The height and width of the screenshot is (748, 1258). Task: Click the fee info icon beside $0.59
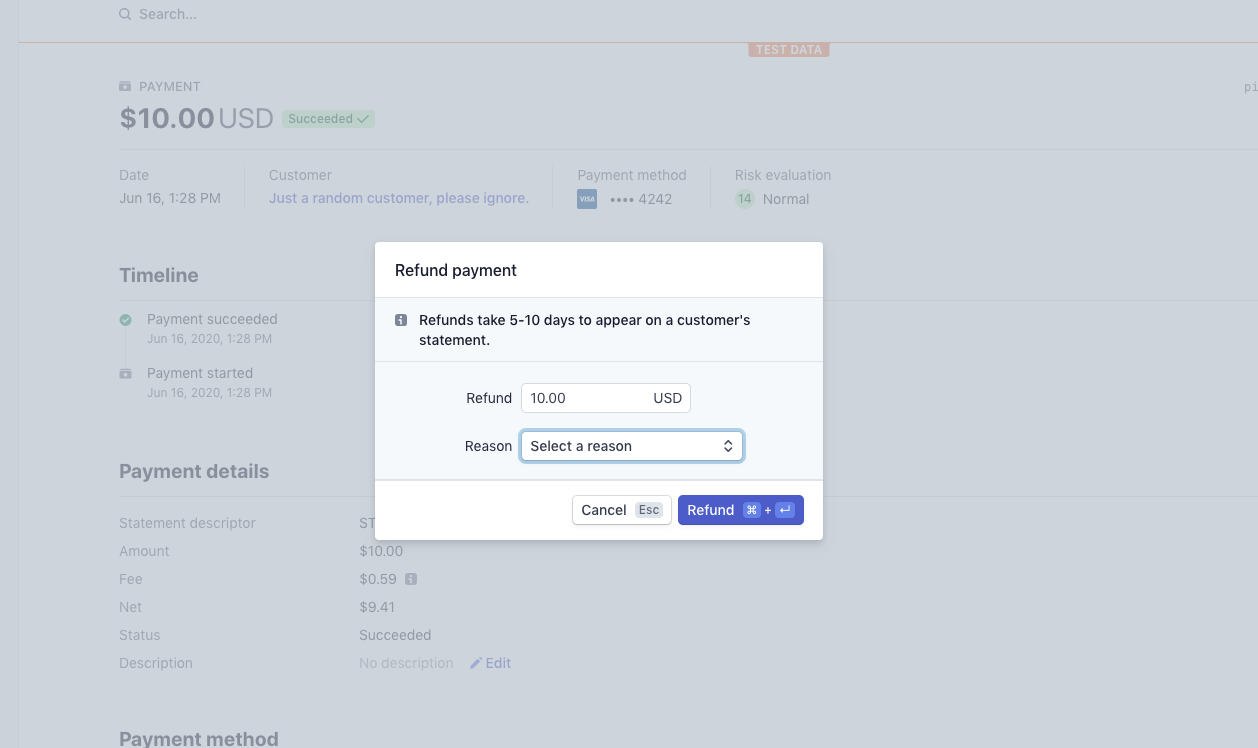(411, 579)
